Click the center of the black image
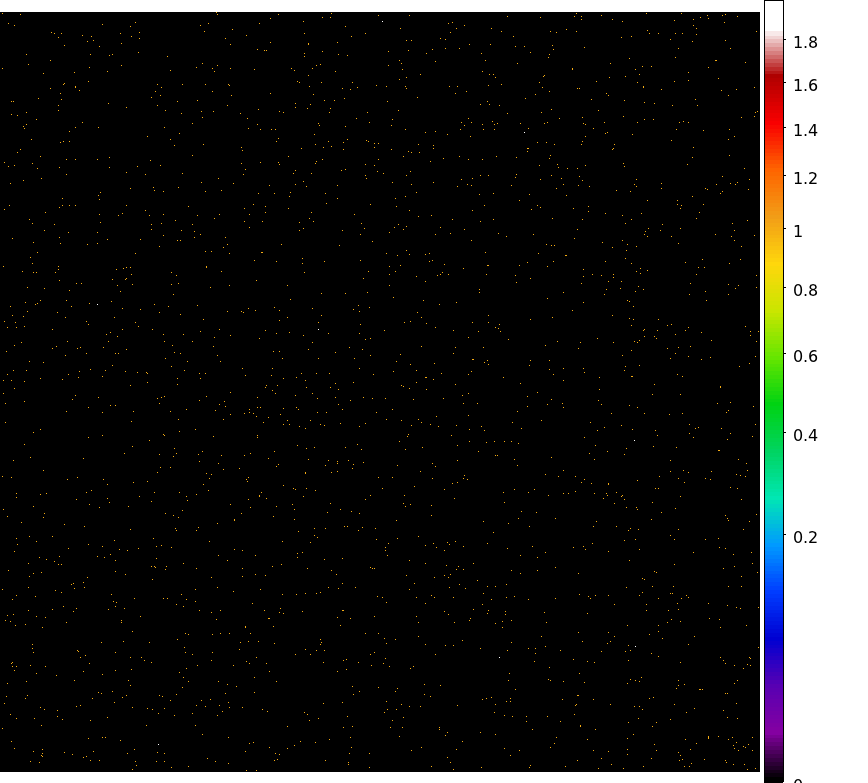The height and width of the screenshot is (783, 868). point(380,392)
